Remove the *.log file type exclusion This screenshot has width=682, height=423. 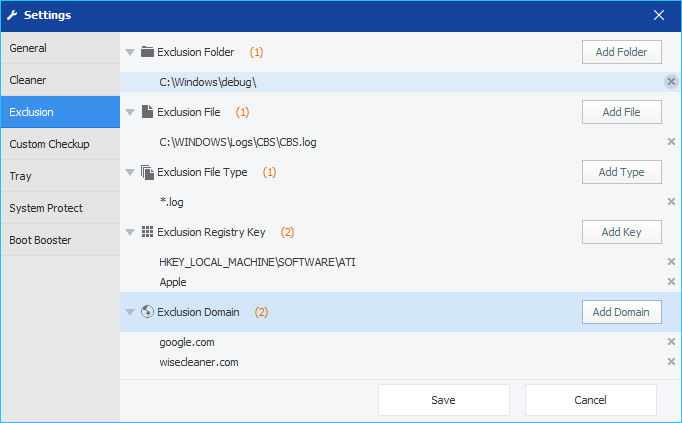(671, 202)
